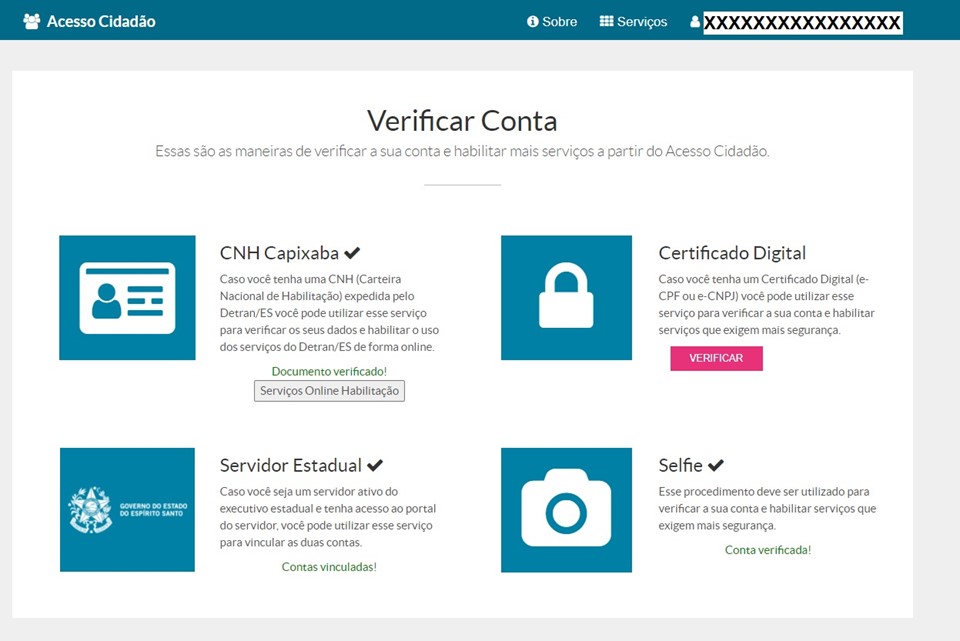Screen dimensions: 960x641
Task: Click the Certificado Digital padlock icon
Action: pyautogui.click(x=566, y=298)
